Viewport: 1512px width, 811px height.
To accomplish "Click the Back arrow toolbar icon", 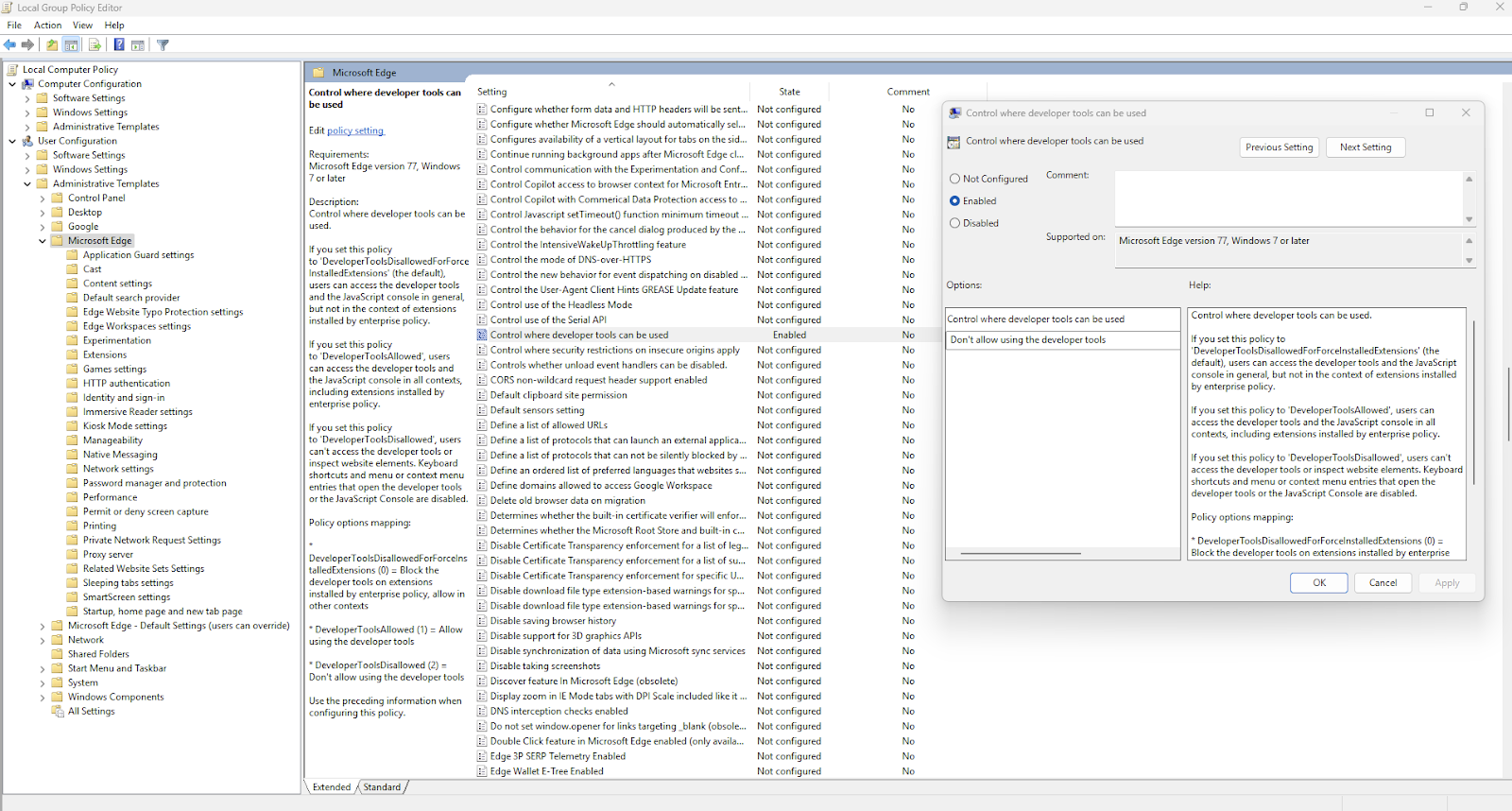I will point(9,44).
